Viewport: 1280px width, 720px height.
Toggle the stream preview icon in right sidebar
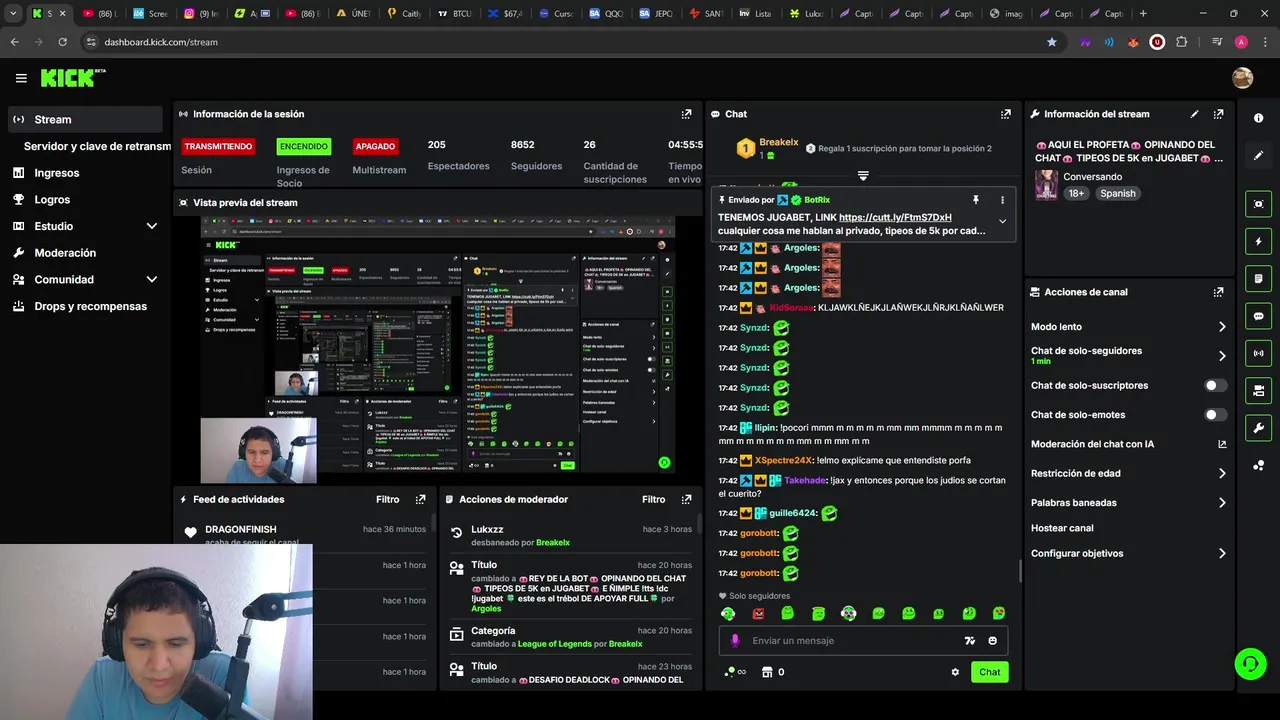1258,204
